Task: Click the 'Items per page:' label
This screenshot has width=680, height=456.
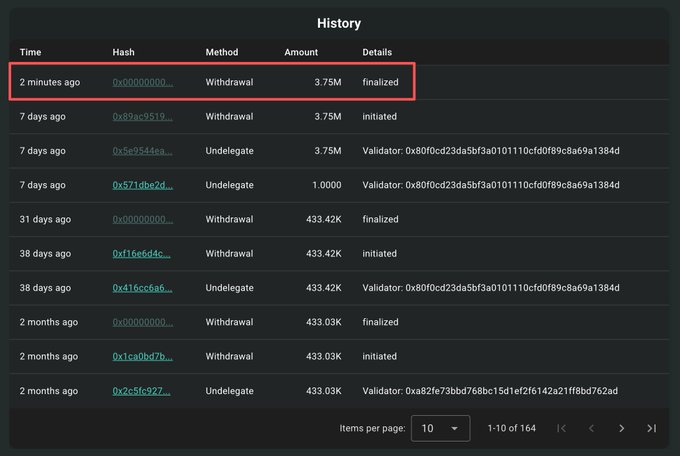Action: click(372, 428)
